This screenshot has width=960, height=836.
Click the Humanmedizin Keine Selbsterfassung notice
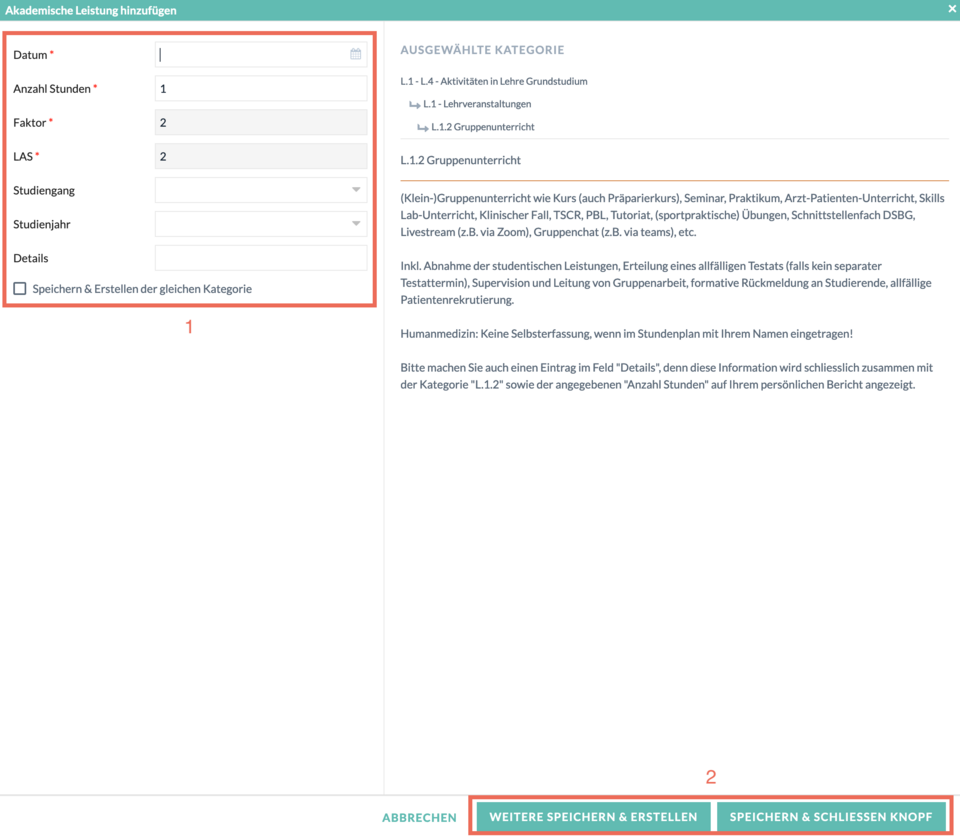pyautogui.click(x=626, y=334)
